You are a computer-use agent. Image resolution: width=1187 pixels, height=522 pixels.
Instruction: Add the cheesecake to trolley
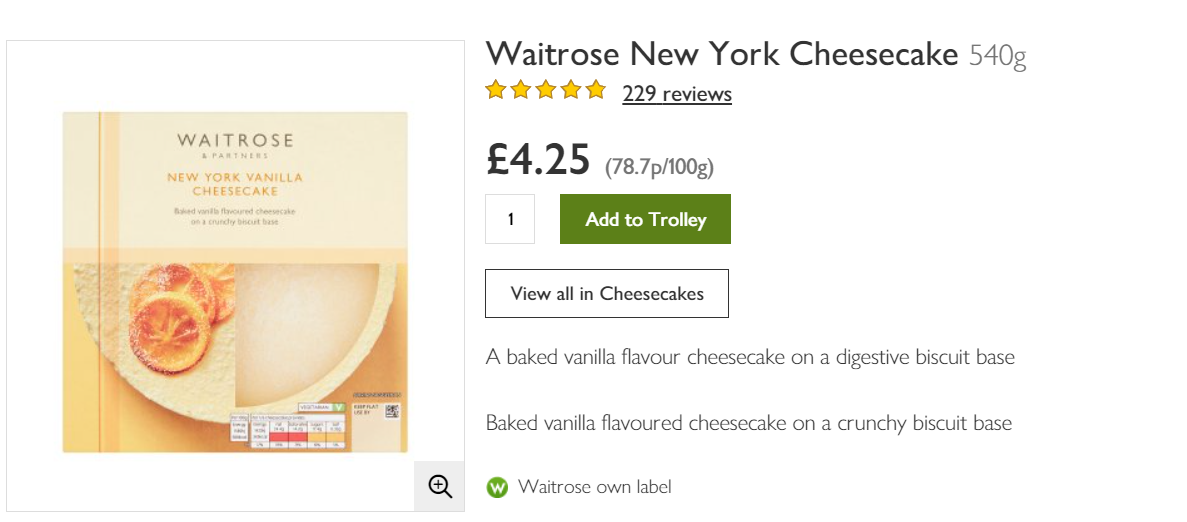point(646,219)
